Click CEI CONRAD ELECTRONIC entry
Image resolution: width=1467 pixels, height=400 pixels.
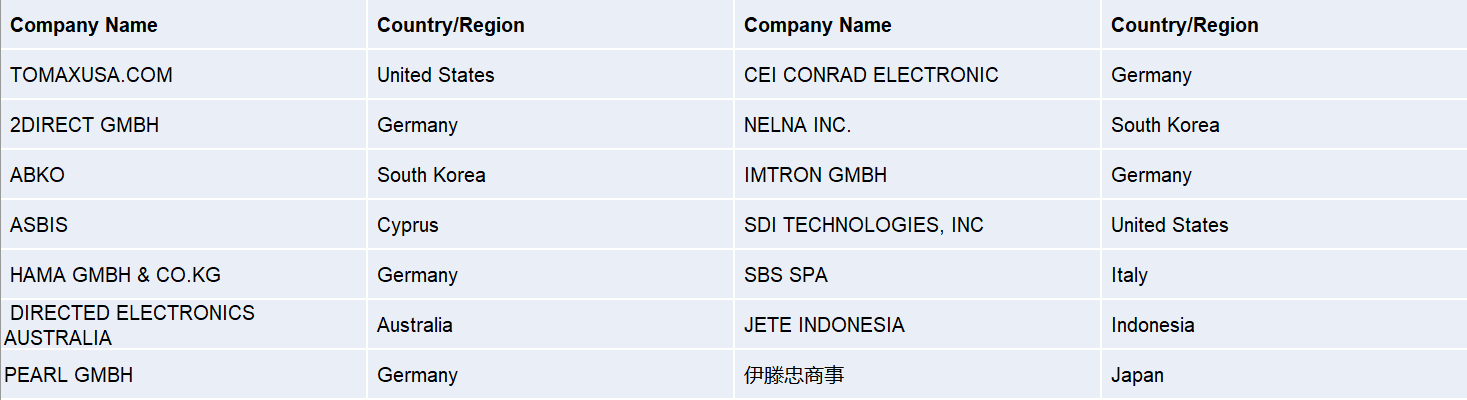(917, 75)
